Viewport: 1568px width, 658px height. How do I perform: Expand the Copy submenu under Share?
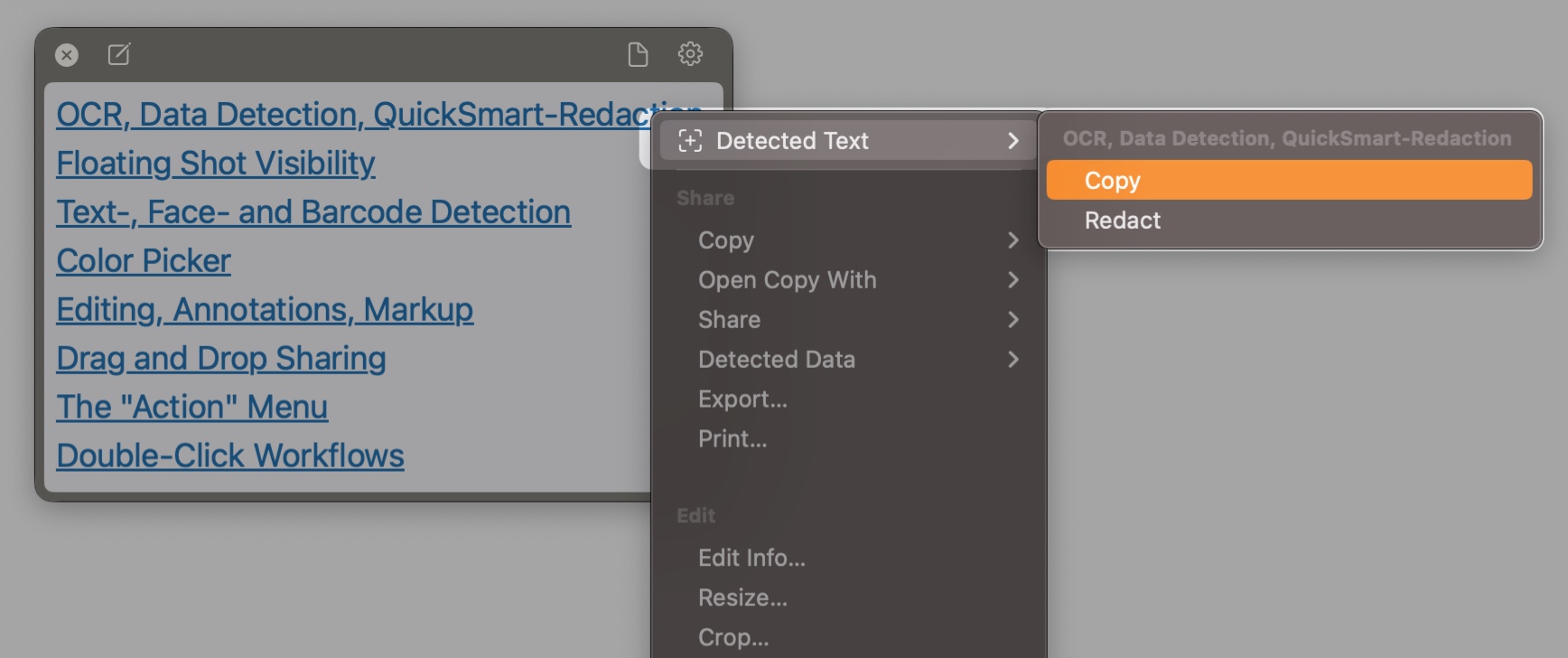[x=848, y=240]
